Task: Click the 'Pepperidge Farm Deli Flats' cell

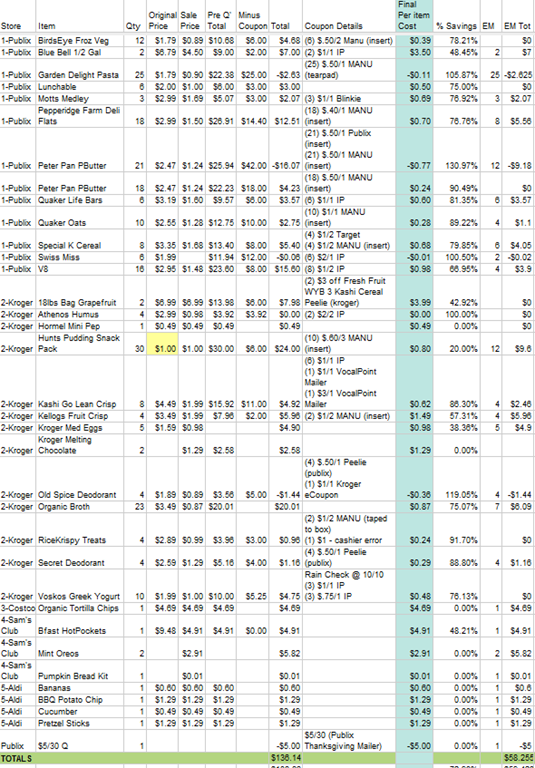Action: point(80,116)
